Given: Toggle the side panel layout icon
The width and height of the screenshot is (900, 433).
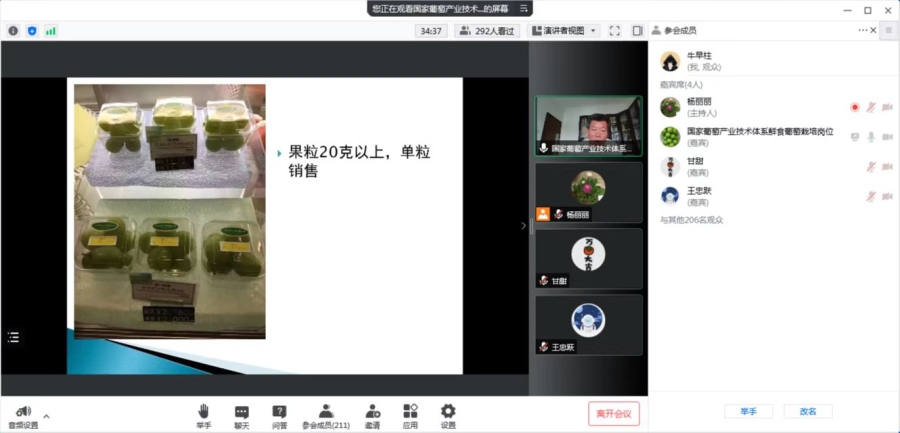Looking at the screenshot, I should pyautogui.click(x=637, y=31).
